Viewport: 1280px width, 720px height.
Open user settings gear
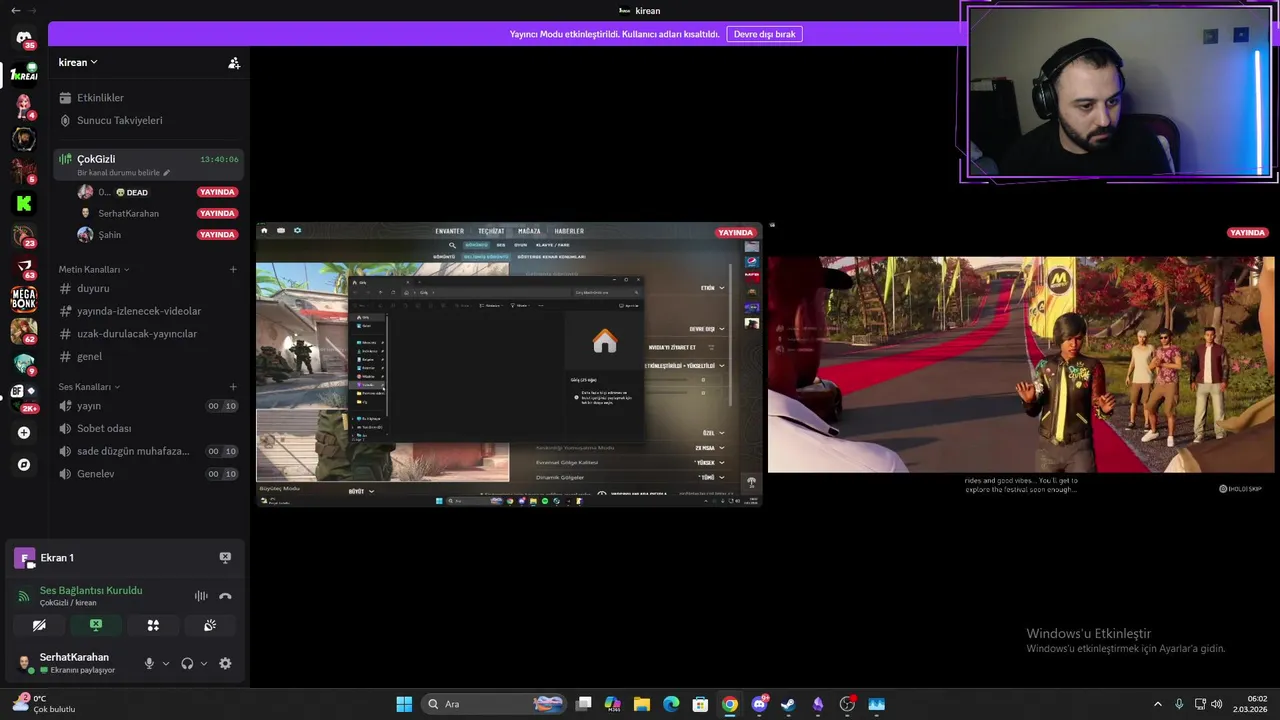pyautogui.click(x=225, y=663)
